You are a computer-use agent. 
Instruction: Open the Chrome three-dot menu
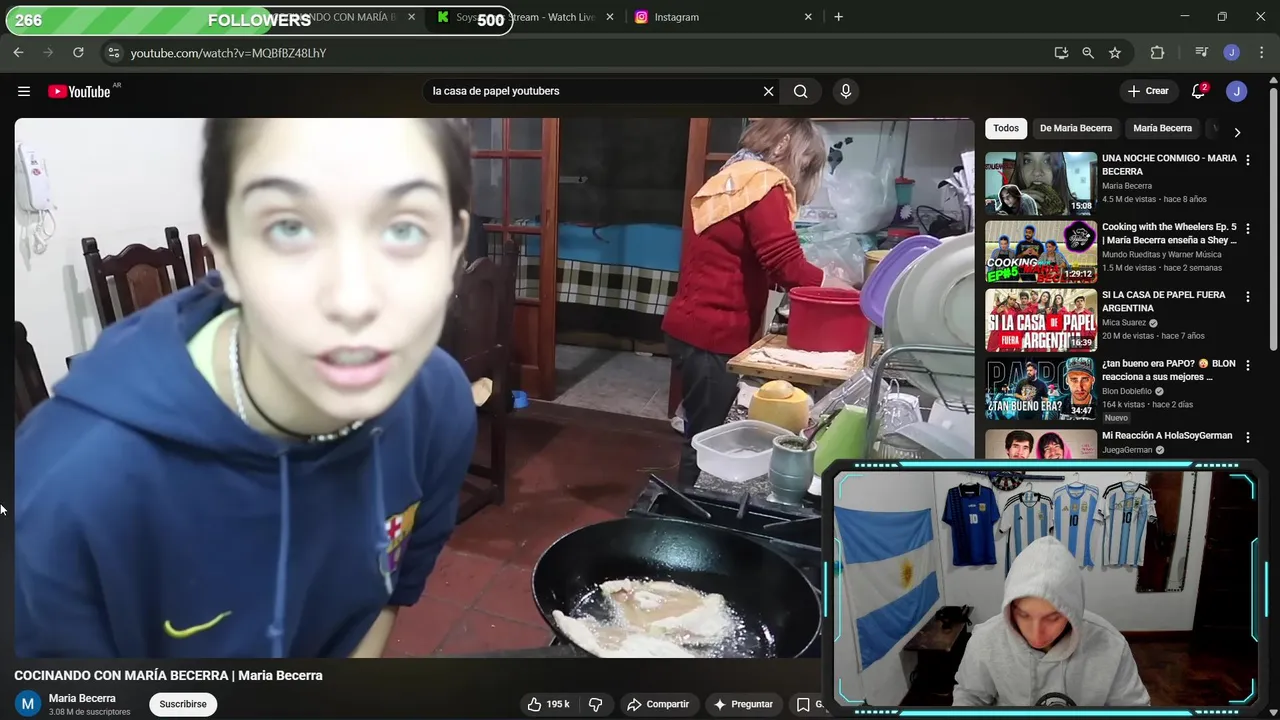click(x=1260, y=53)
